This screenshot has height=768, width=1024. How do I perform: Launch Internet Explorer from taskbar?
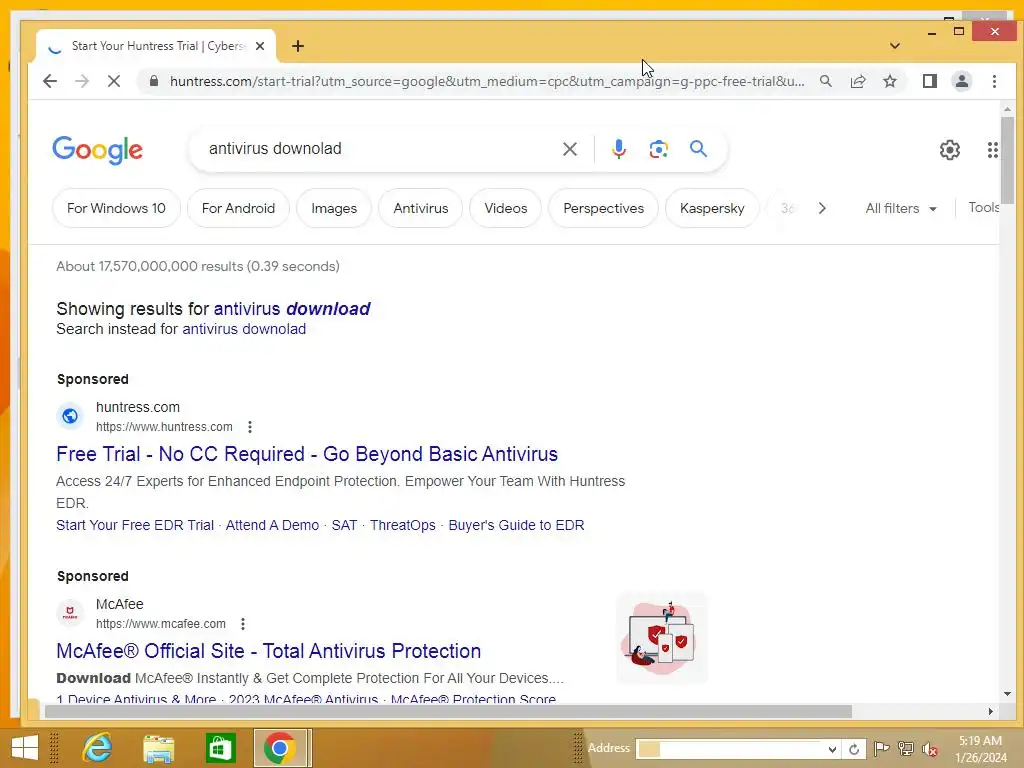tap(97, 748)
